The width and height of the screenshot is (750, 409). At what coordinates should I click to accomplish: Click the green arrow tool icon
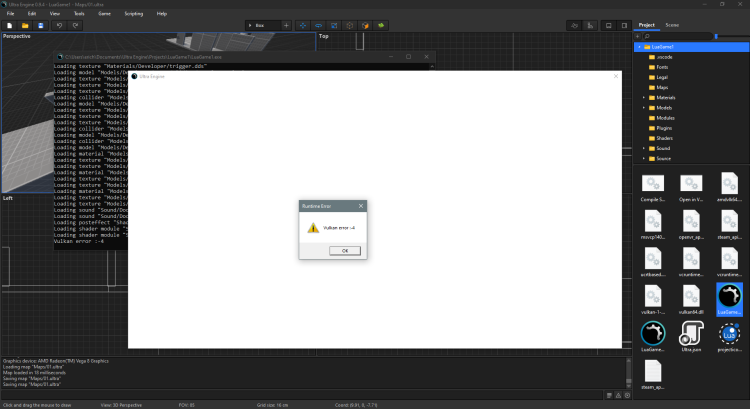coord(381,25)
